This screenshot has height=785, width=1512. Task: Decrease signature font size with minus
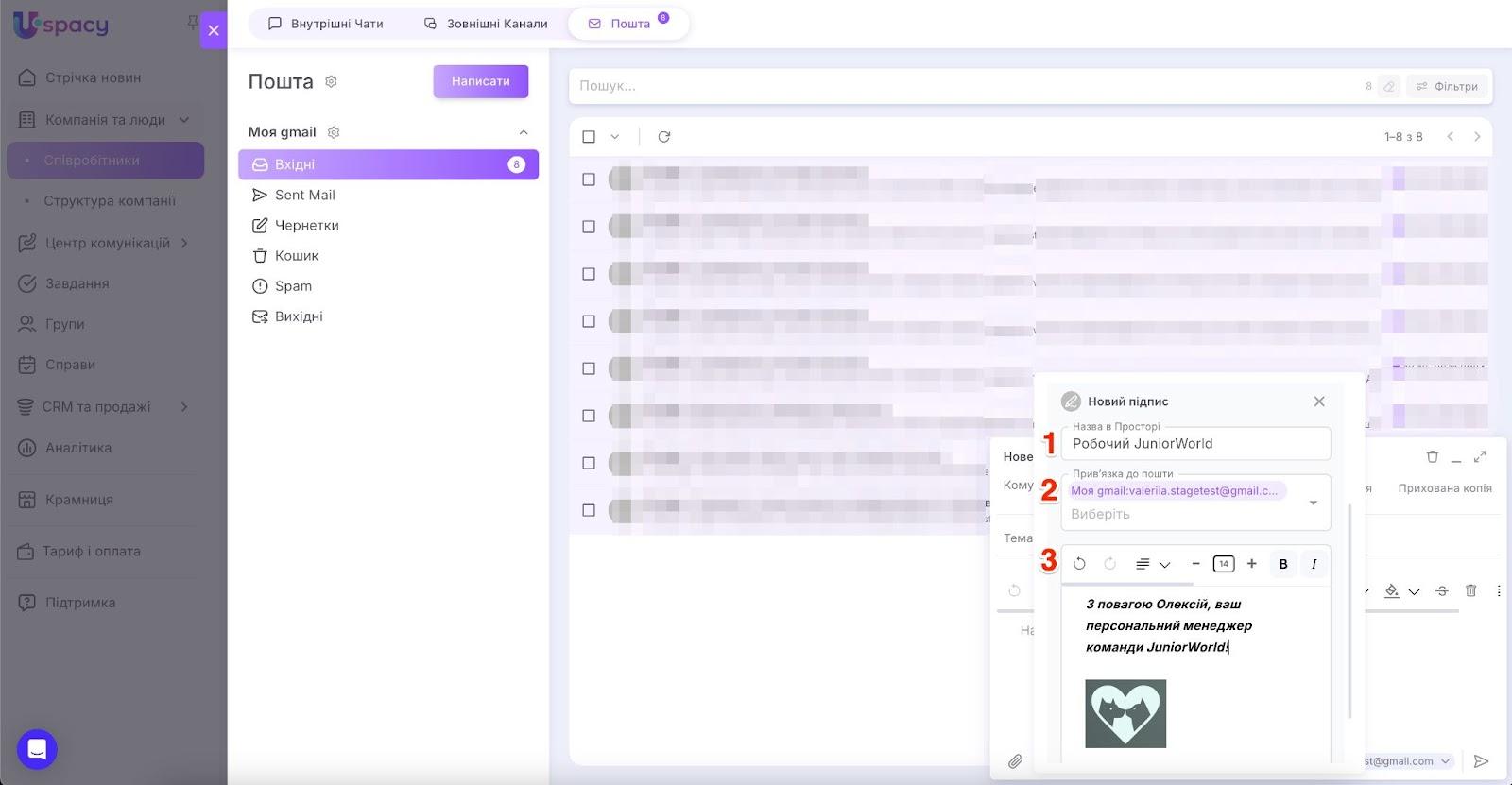pyautogui.click(x=1195, y=564)
